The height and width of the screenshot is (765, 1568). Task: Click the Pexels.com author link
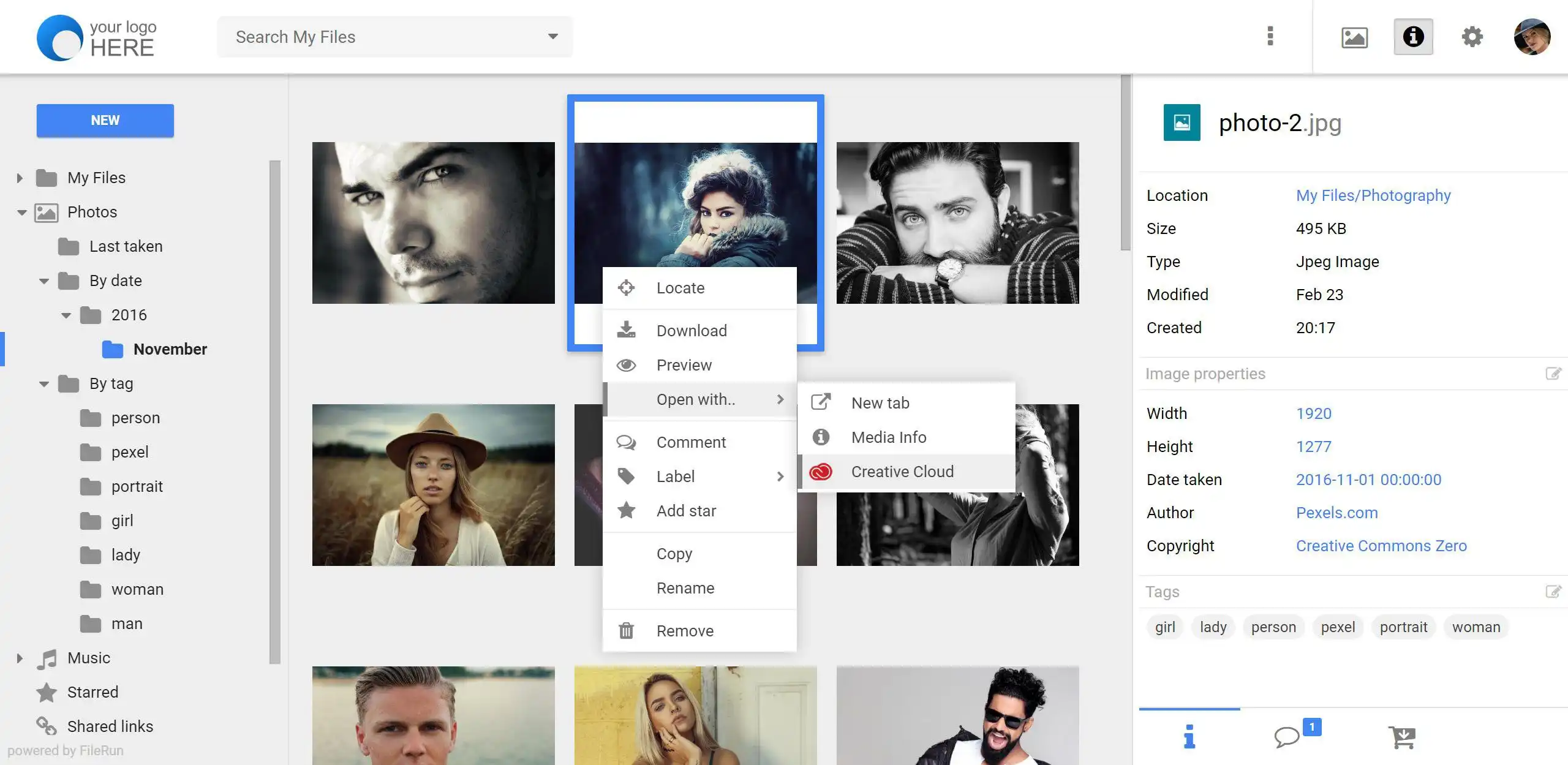point(1337,511)
